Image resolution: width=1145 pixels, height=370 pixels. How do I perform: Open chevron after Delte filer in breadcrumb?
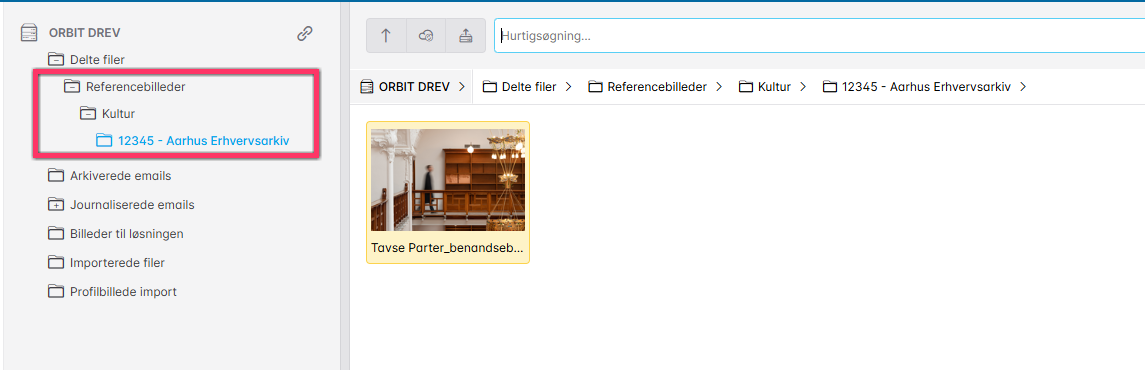click(568, 87)
